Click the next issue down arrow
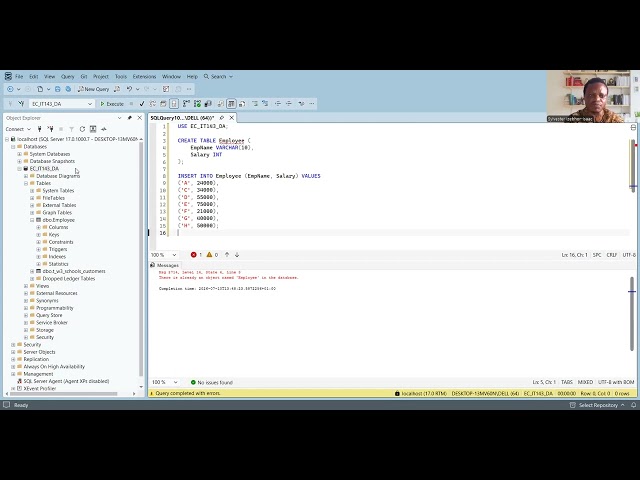This screenshot has width=640, height=480. tap(237, 255)
